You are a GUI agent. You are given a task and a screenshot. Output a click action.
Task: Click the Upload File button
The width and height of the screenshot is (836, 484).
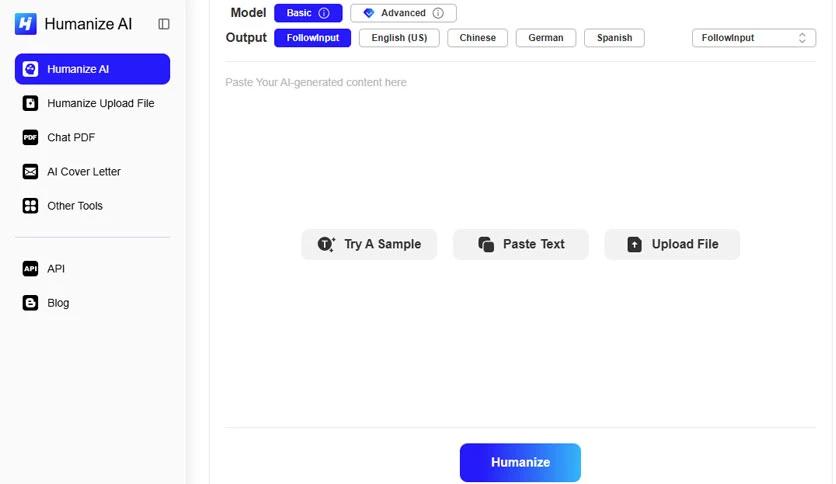(672, 244)
